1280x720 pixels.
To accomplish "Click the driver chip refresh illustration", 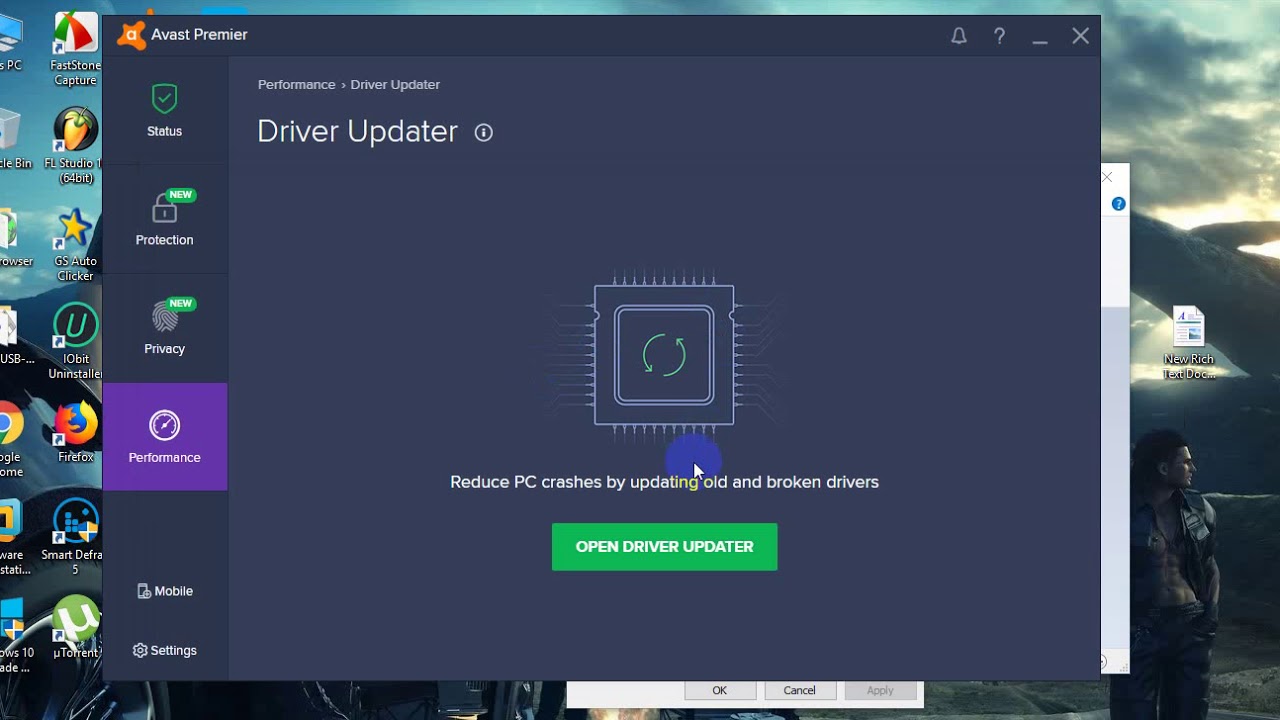I will click(664, 355).
